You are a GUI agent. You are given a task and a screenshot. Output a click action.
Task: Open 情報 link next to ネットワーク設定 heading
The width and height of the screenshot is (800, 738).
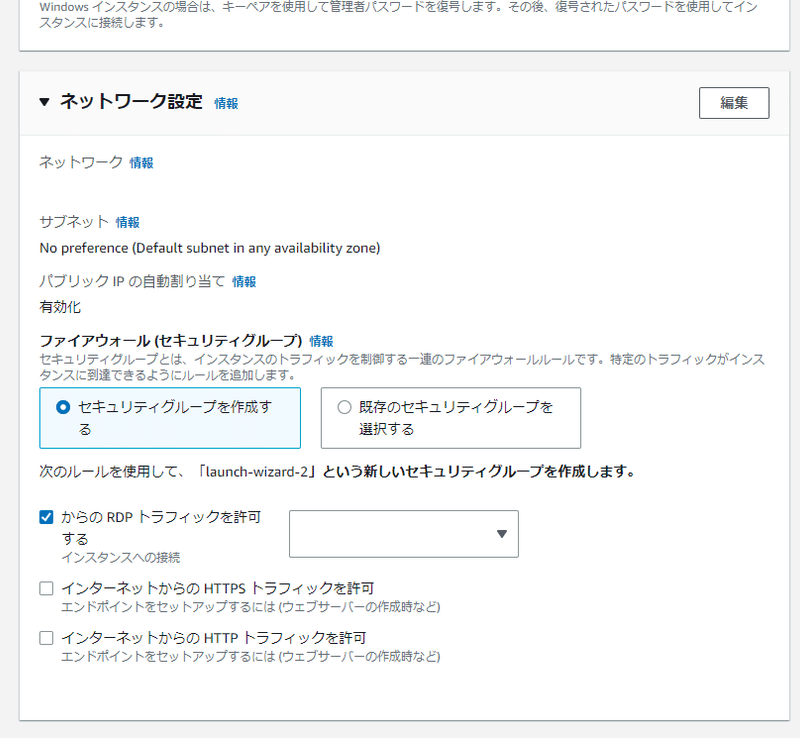[x=226, y=104]
